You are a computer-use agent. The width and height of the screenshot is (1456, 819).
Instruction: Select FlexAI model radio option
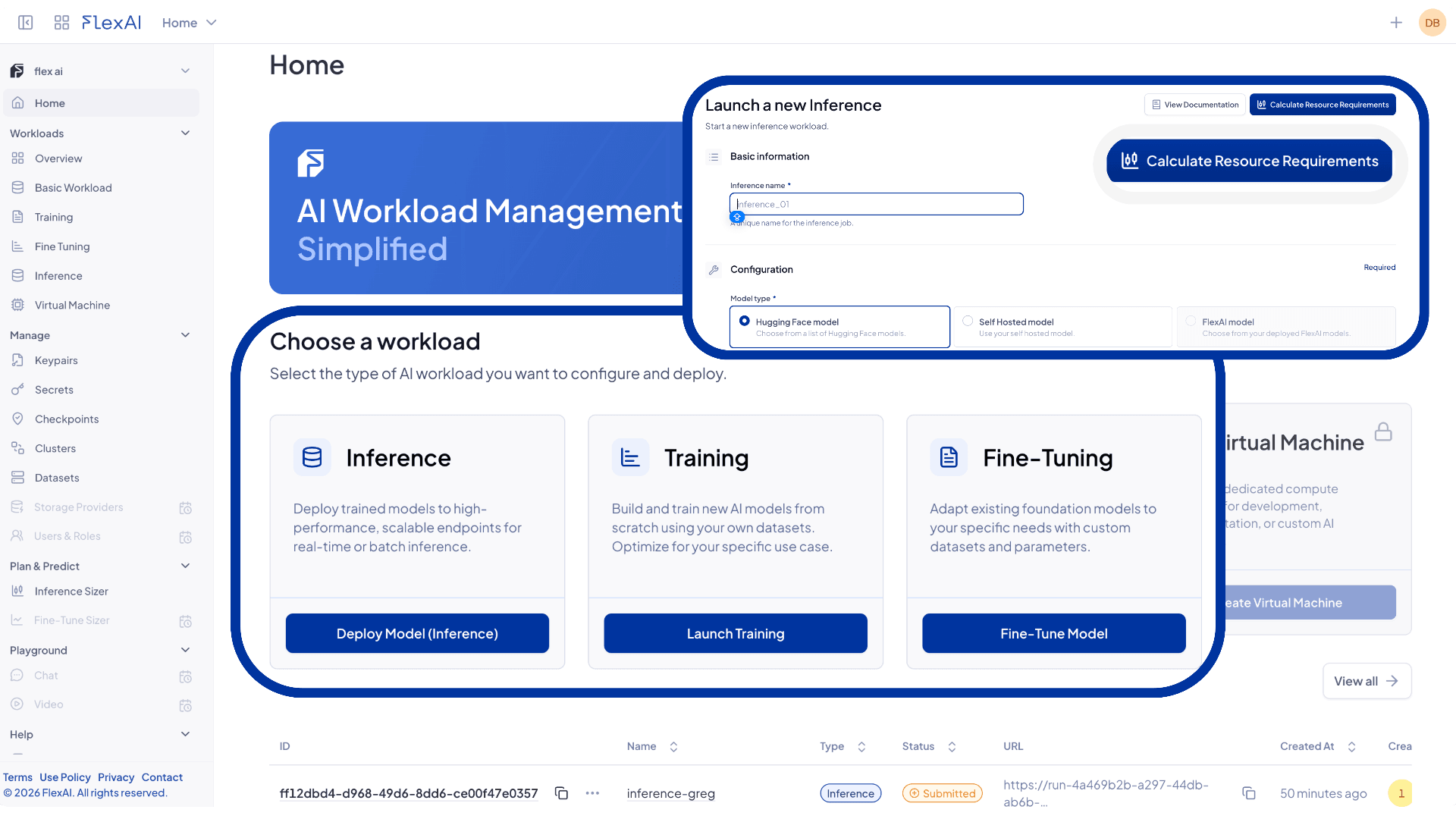(1191, 322)
